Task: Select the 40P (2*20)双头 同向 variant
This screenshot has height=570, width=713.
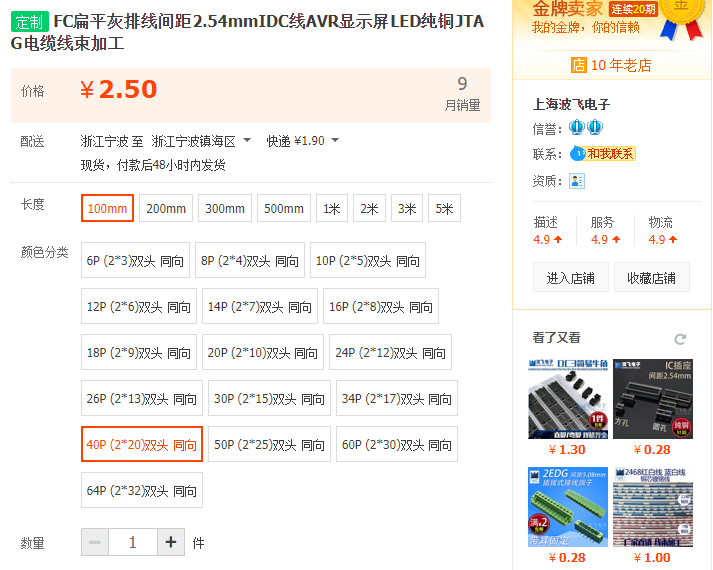Action: (x=142, y=444)
